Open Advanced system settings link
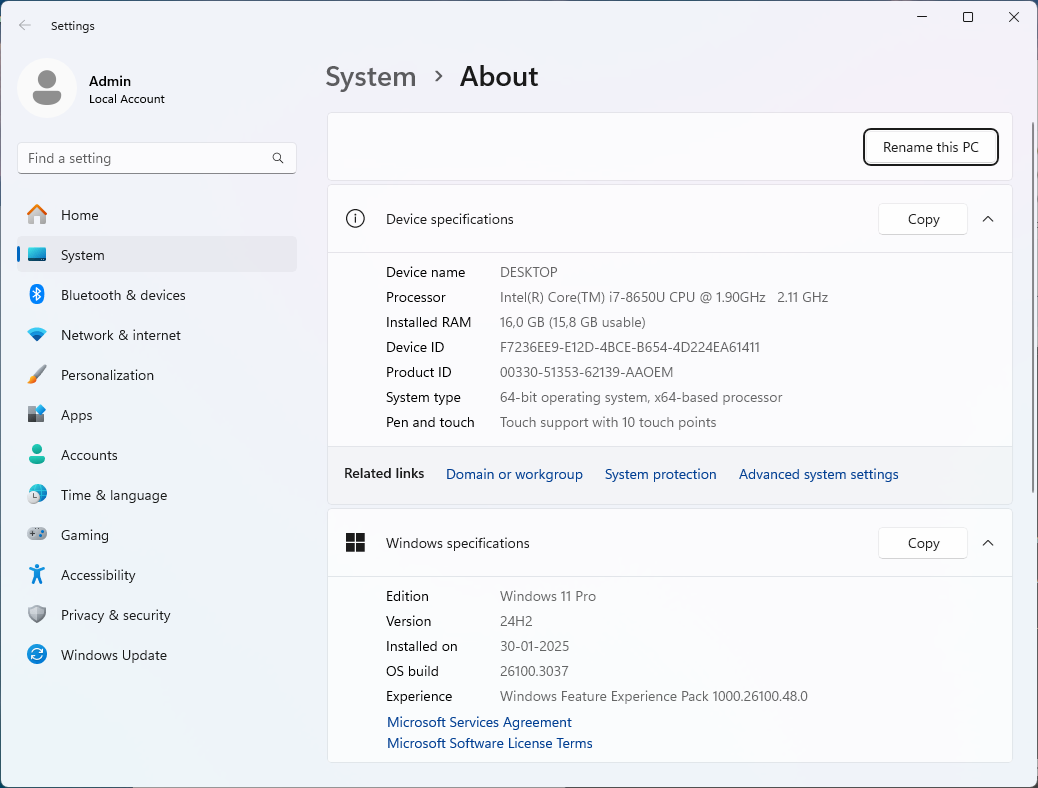 pos(818,474)
